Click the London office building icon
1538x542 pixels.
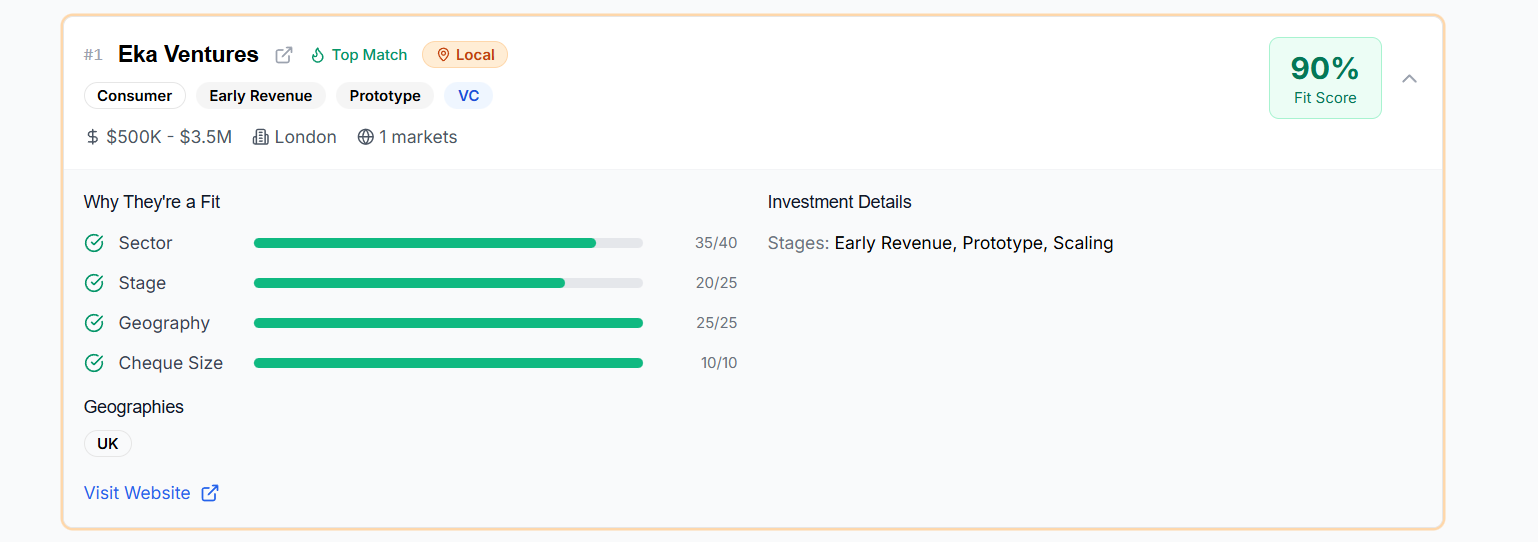coord(261,137)
